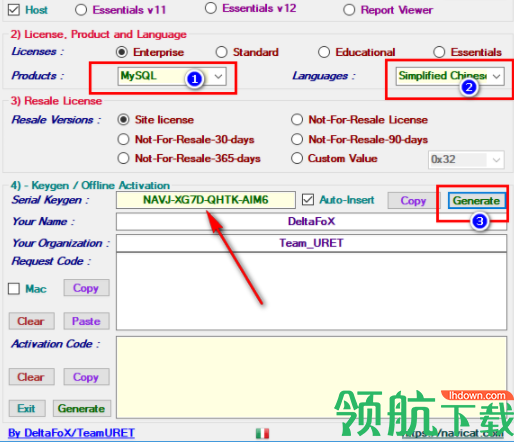Choose the Standard license radio
This screenshot has width=514, height=443.
click(x=221, y=52)
